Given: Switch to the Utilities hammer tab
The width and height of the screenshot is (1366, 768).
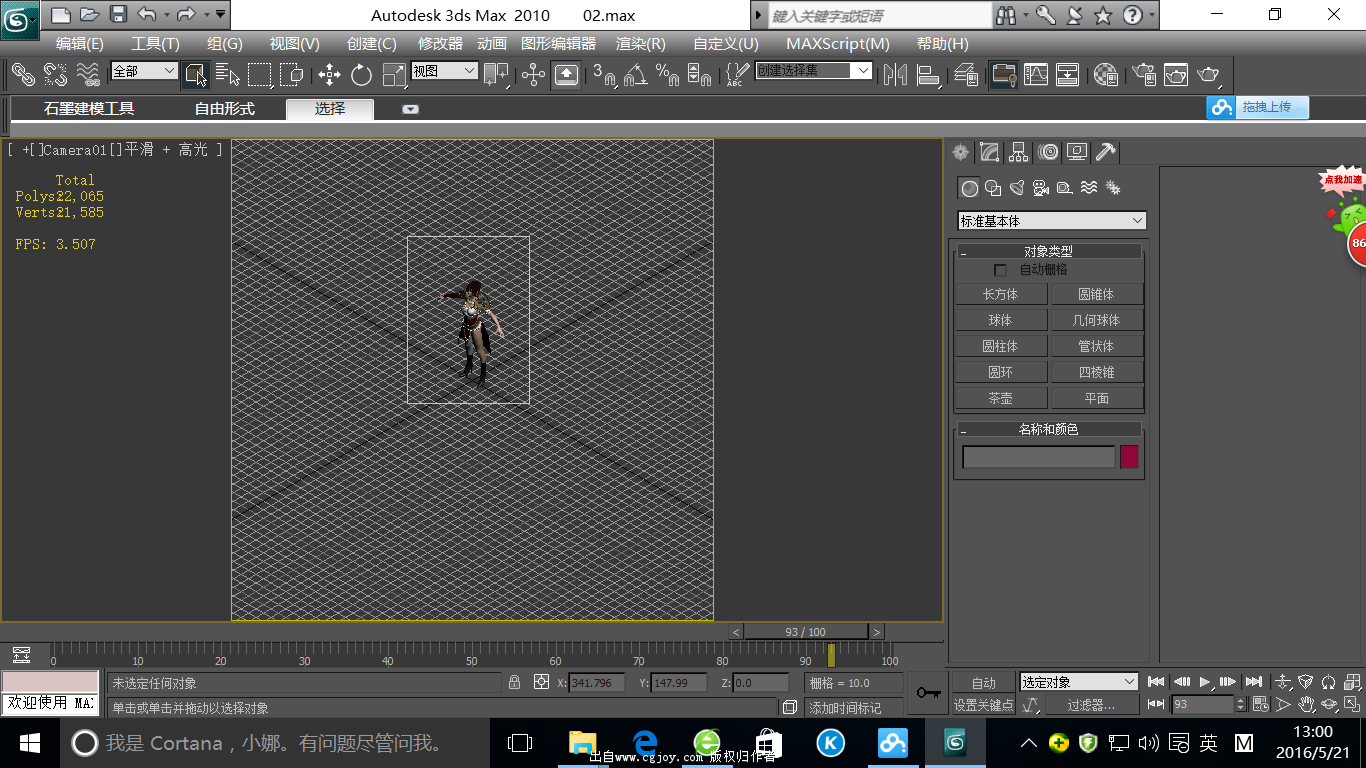Looking at the screenshot, I should click(x=1106, y=152).
